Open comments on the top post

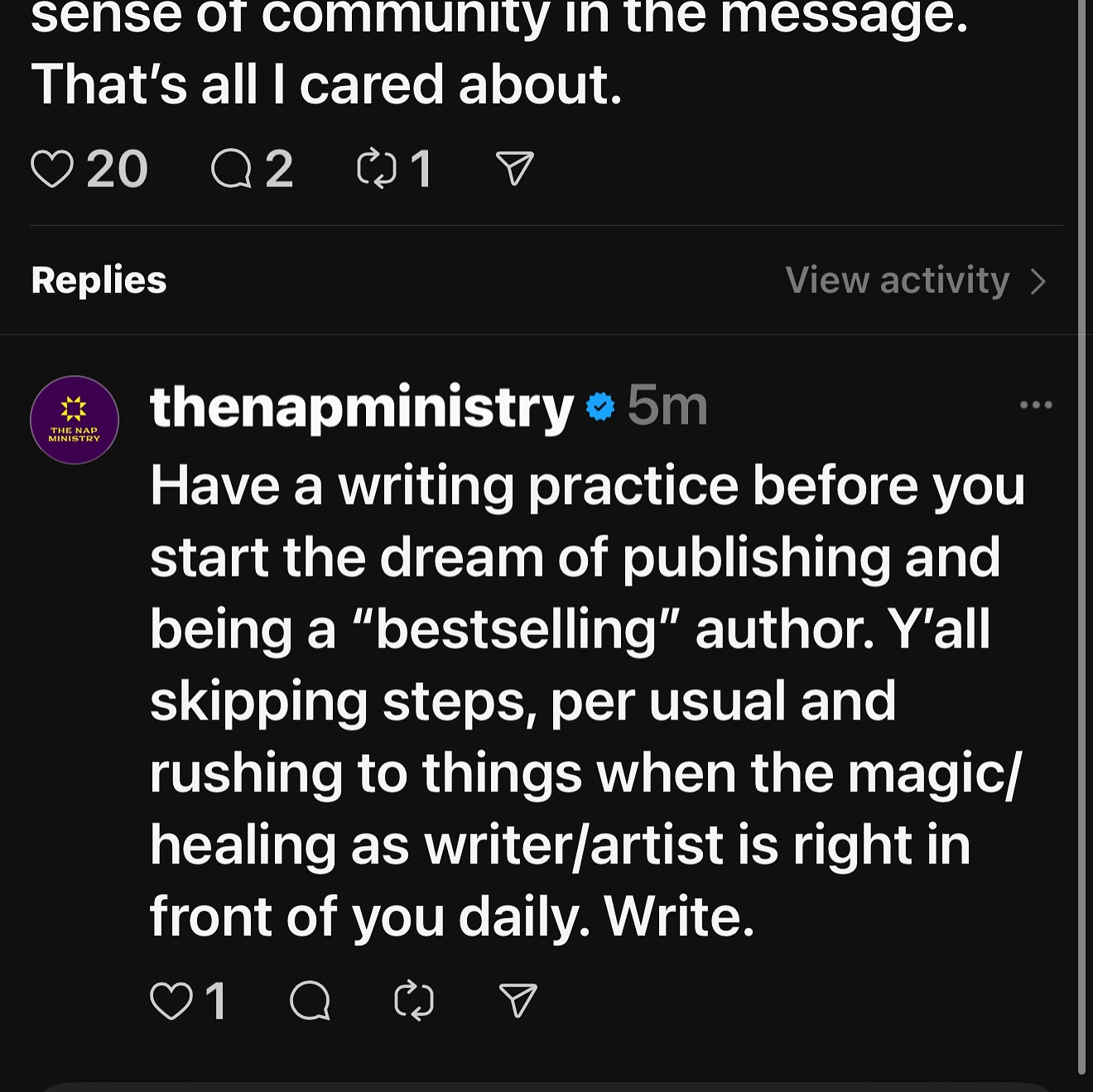tap(231, 169)
